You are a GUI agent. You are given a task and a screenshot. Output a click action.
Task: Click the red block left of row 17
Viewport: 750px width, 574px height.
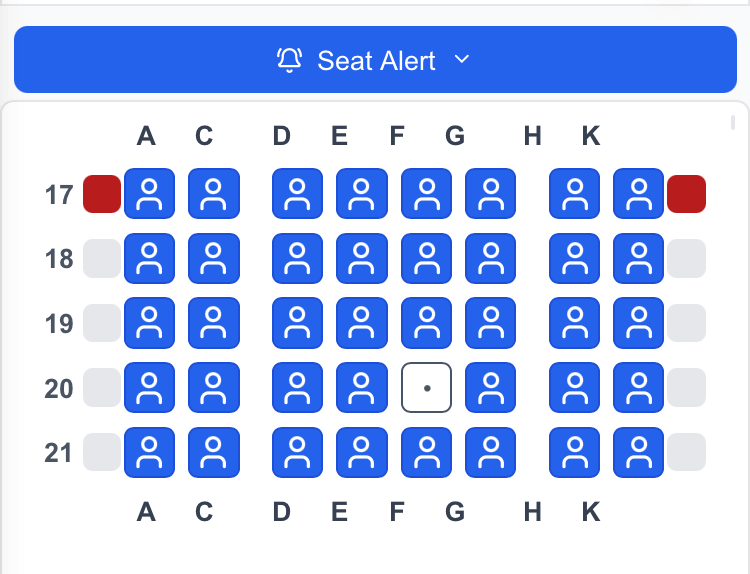pos(102,194)
